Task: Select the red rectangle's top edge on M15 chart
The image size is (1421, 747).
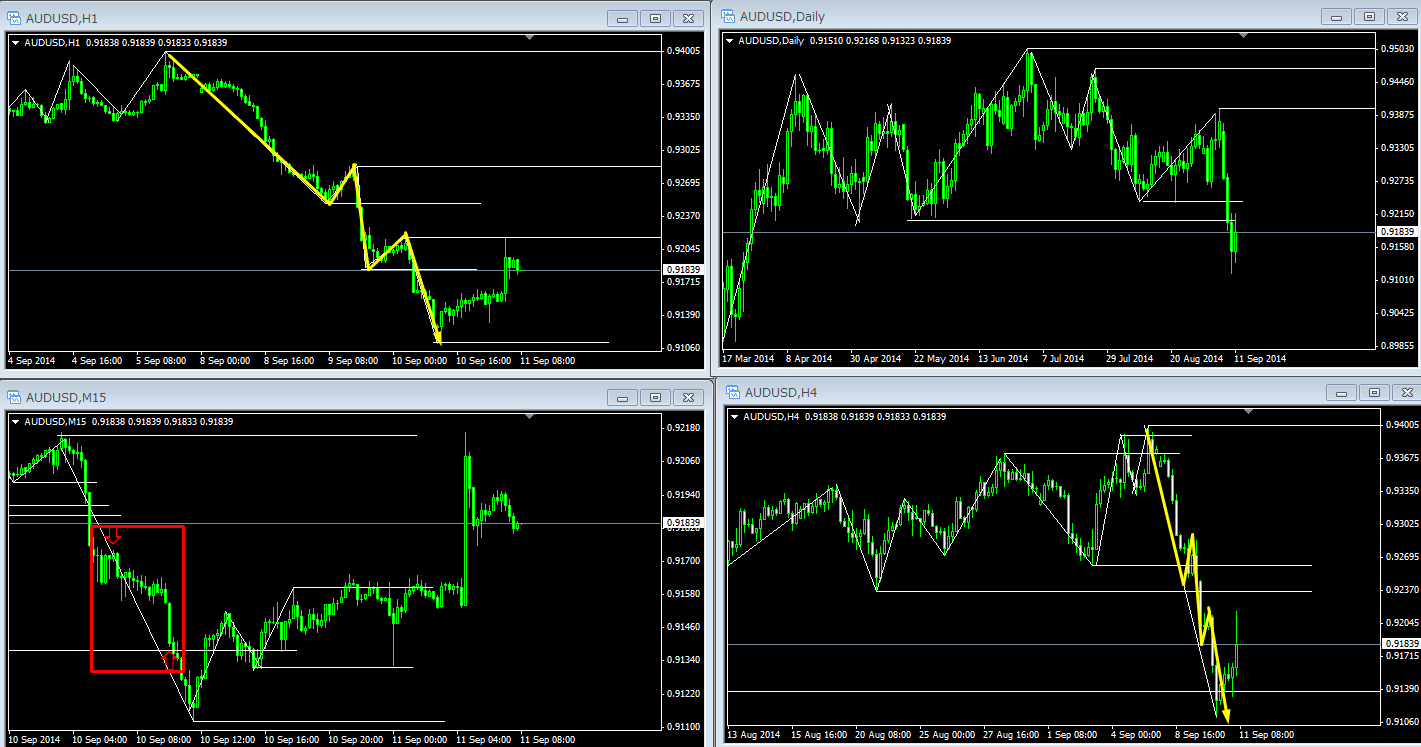Action: pyautogui.click(x=138, y=526)
